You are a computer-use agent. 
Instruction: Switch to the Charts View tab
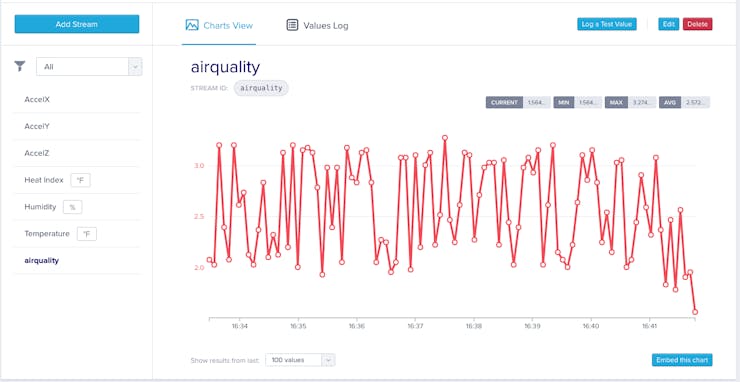[219, 25]
